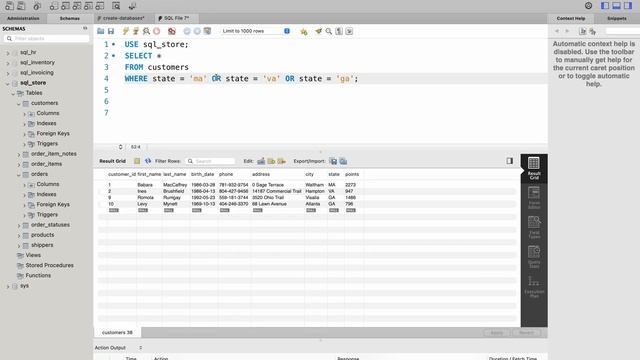640x360 pixels.
Task: Expand the products table
Action: pyautogui.click(x=19, y=236)
